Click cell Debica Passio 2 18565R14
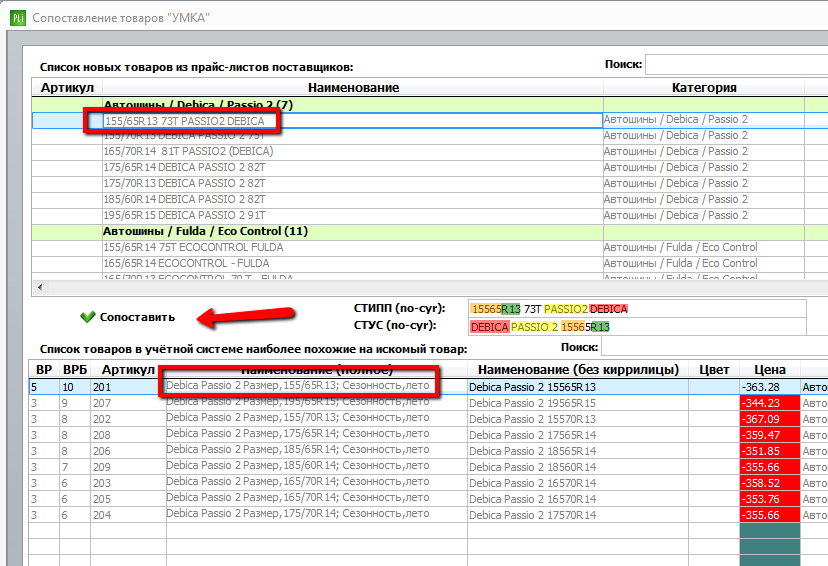This screenshot has height=566, width=828. pos(578,451)
